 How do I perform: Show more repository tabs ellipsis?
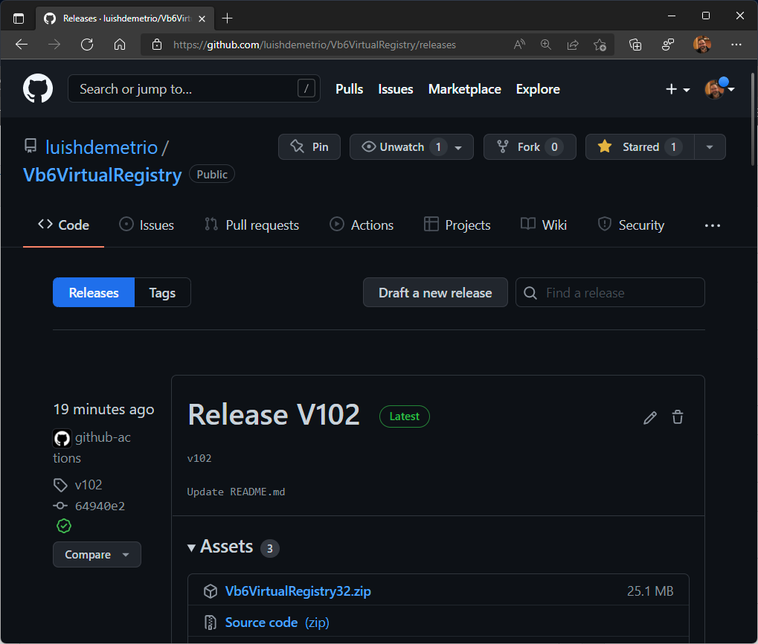[712, 225]
